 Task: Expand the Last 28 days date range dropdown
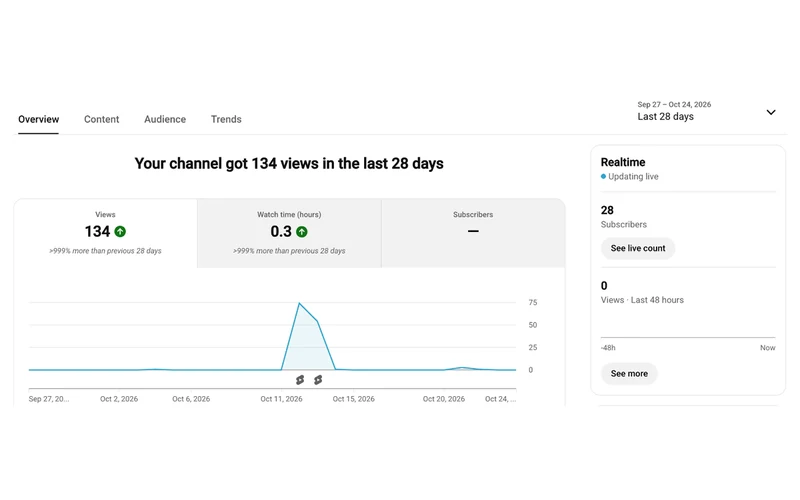[706, 111]
